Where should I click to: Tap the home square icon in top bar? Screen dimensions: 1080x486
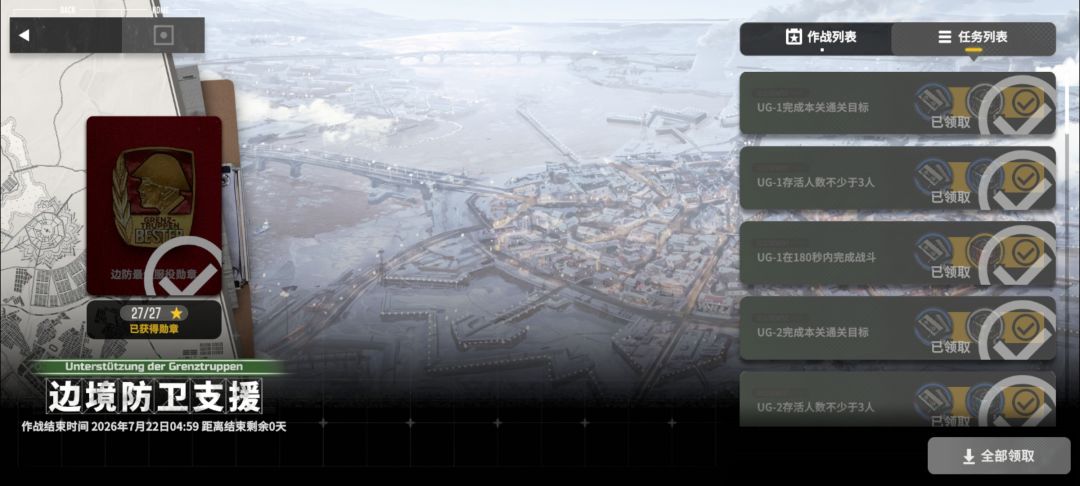click(x=163, y=35)
